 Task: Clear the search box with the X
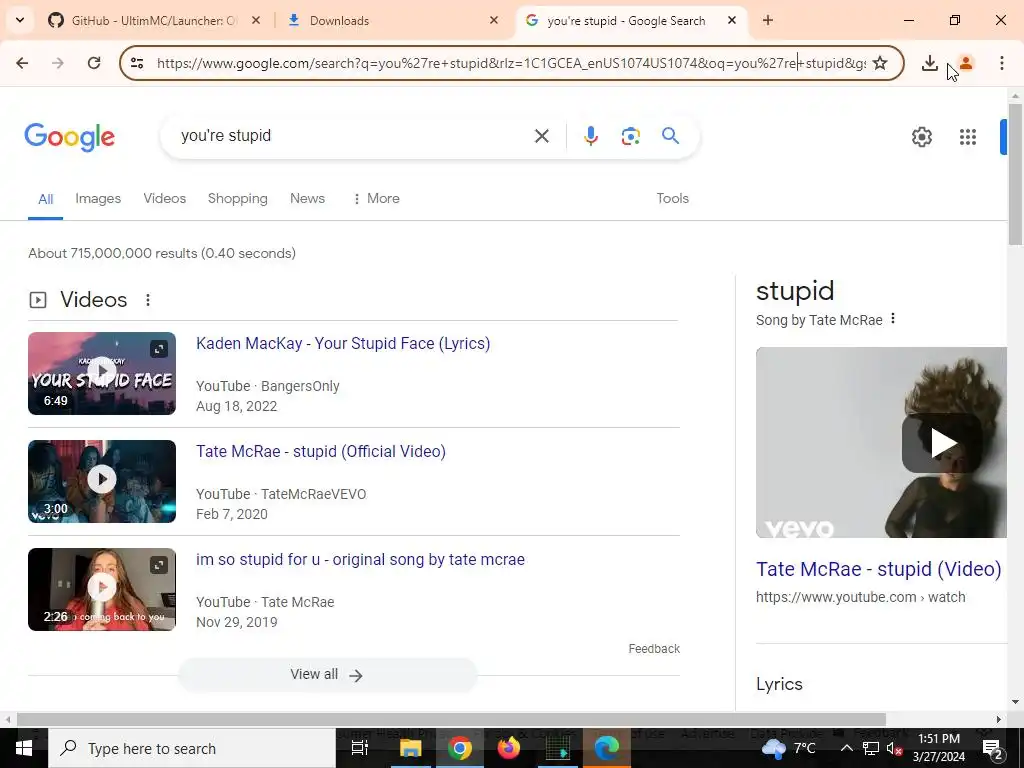pos(541,136)
